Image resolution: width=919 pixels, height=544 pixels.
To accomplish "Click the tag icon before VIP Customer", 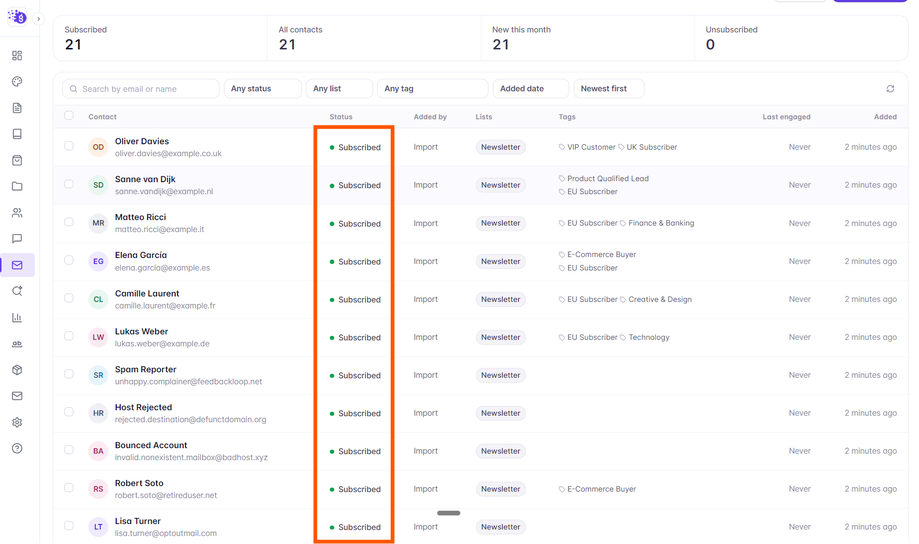I will point(562,147).
